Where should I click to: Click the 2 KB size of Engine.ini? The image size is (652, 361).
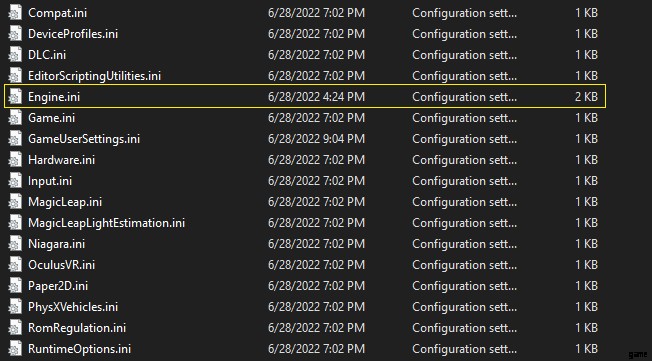click(x=586, y=97)
